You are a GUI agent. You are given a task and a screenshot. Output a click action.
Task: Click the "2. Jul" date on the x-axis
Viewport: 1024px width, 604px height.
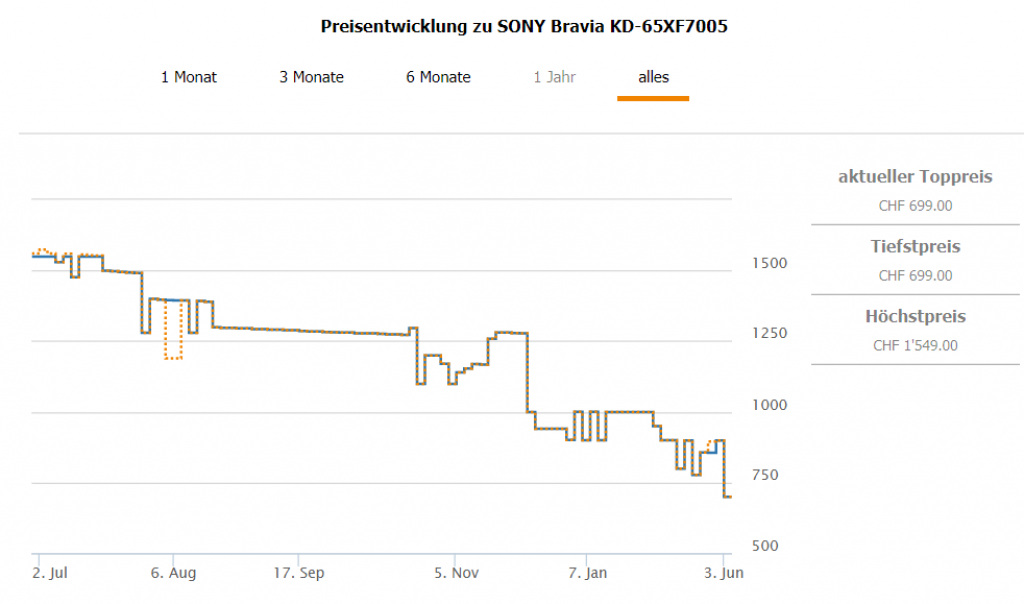[50, 574]
